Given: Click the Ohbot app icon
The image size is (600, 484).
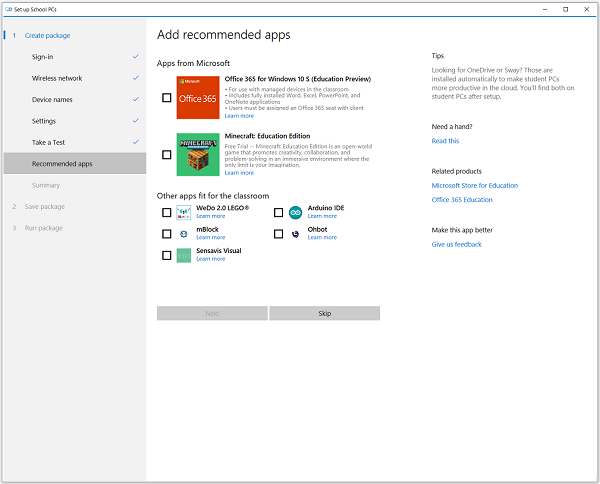Looking at the screenshot, I should click(x=296, y=234).
